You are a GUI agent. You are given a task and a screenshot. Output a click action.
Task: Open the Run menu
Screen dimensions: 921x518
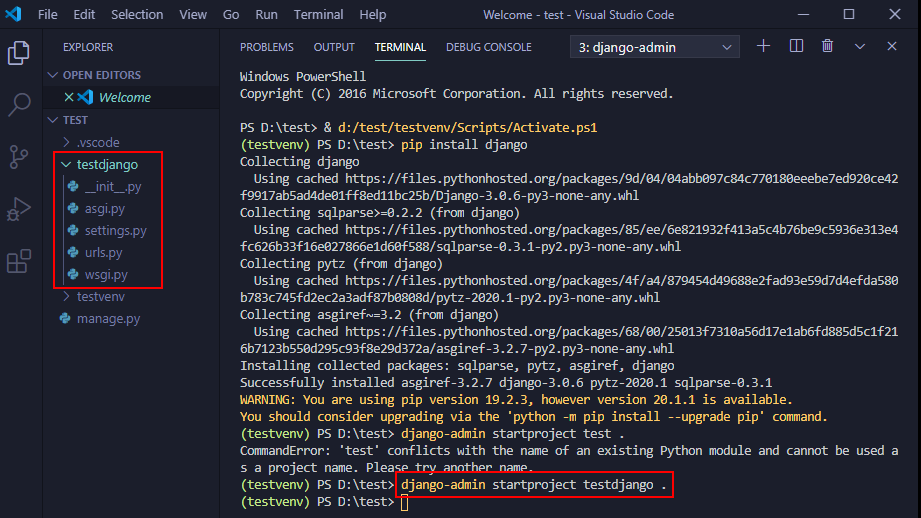pos(266,15)
